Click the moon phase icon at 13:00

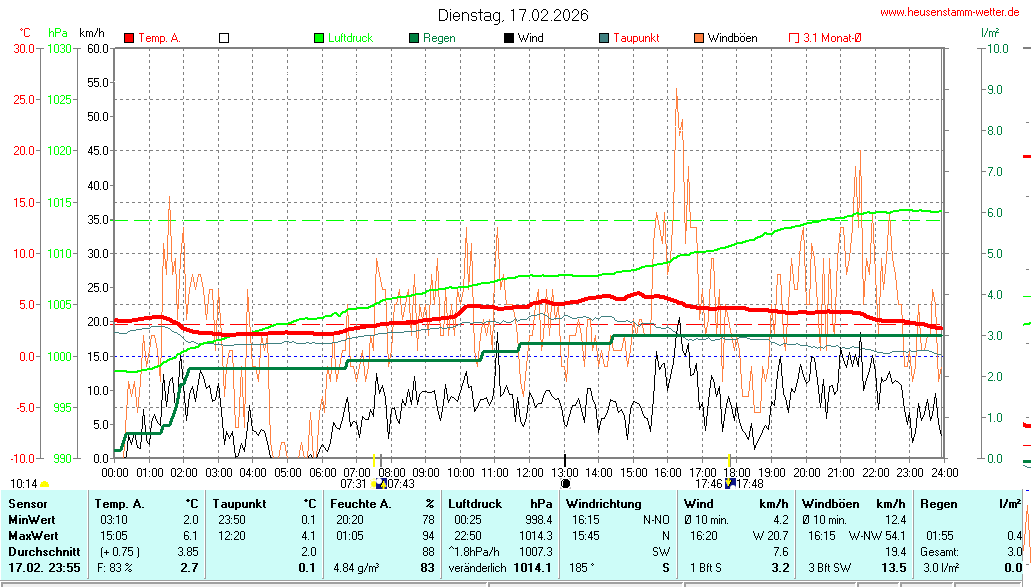[x=565, y=483]
